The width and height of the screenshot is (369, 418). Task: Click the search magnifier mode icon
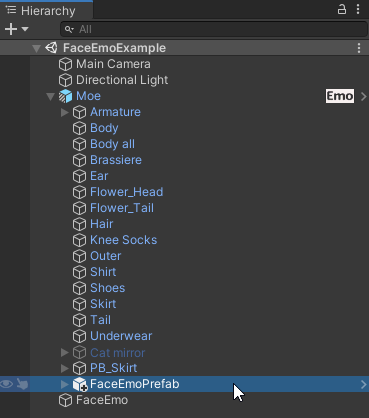click(69, 29)
